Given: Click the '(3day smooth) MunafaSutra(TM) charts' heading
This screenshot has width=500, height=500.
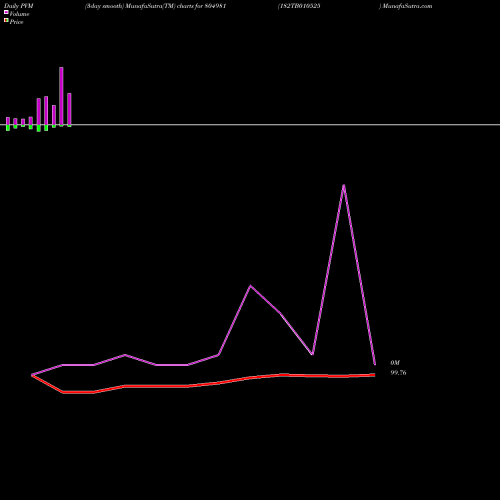Looking at the screenshot, I should click(x=139, y=6).
